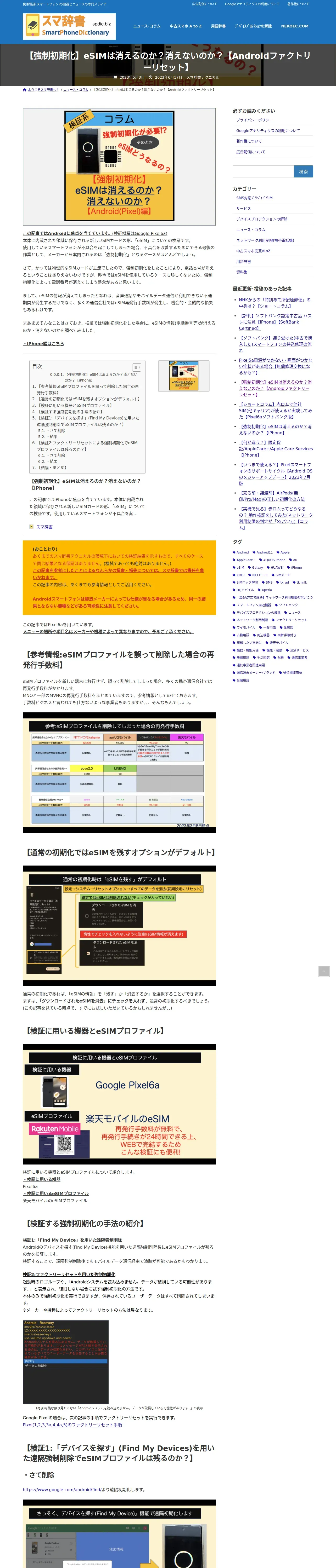This screenshot has width=336, height=1568.
Task: Open the 中古スマホ売買AtoZ category
Action: pos(253,251)
